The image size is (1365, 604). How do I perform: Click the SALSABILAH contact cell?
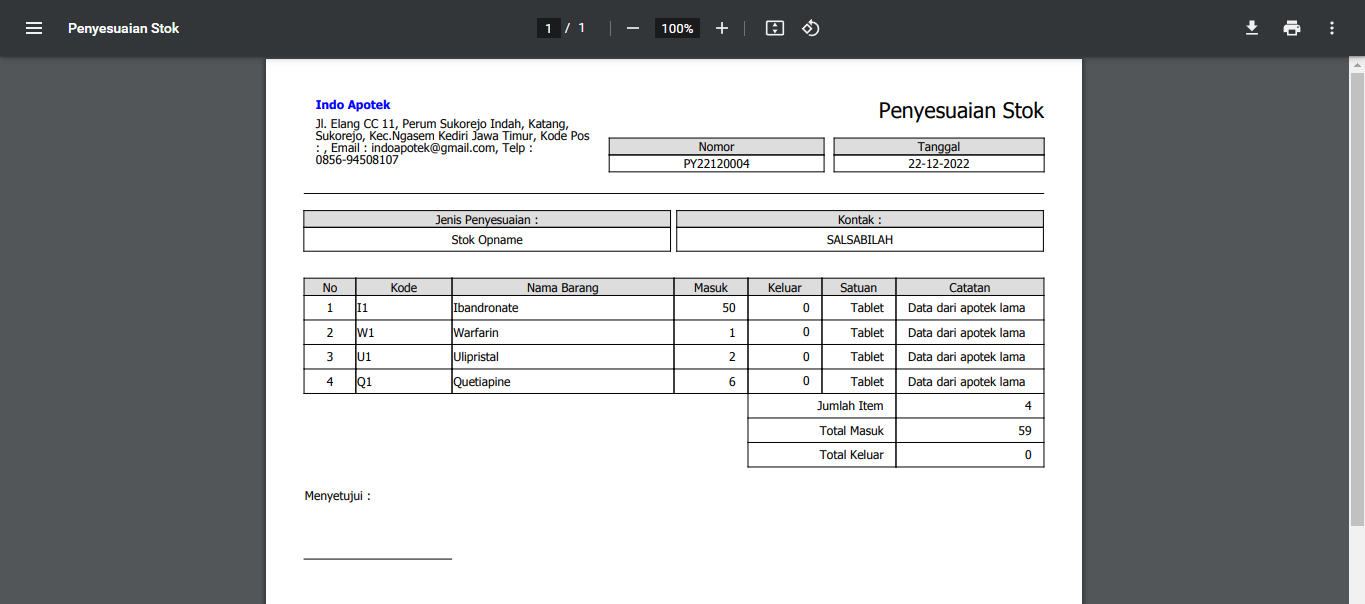(x=859, y=240)
